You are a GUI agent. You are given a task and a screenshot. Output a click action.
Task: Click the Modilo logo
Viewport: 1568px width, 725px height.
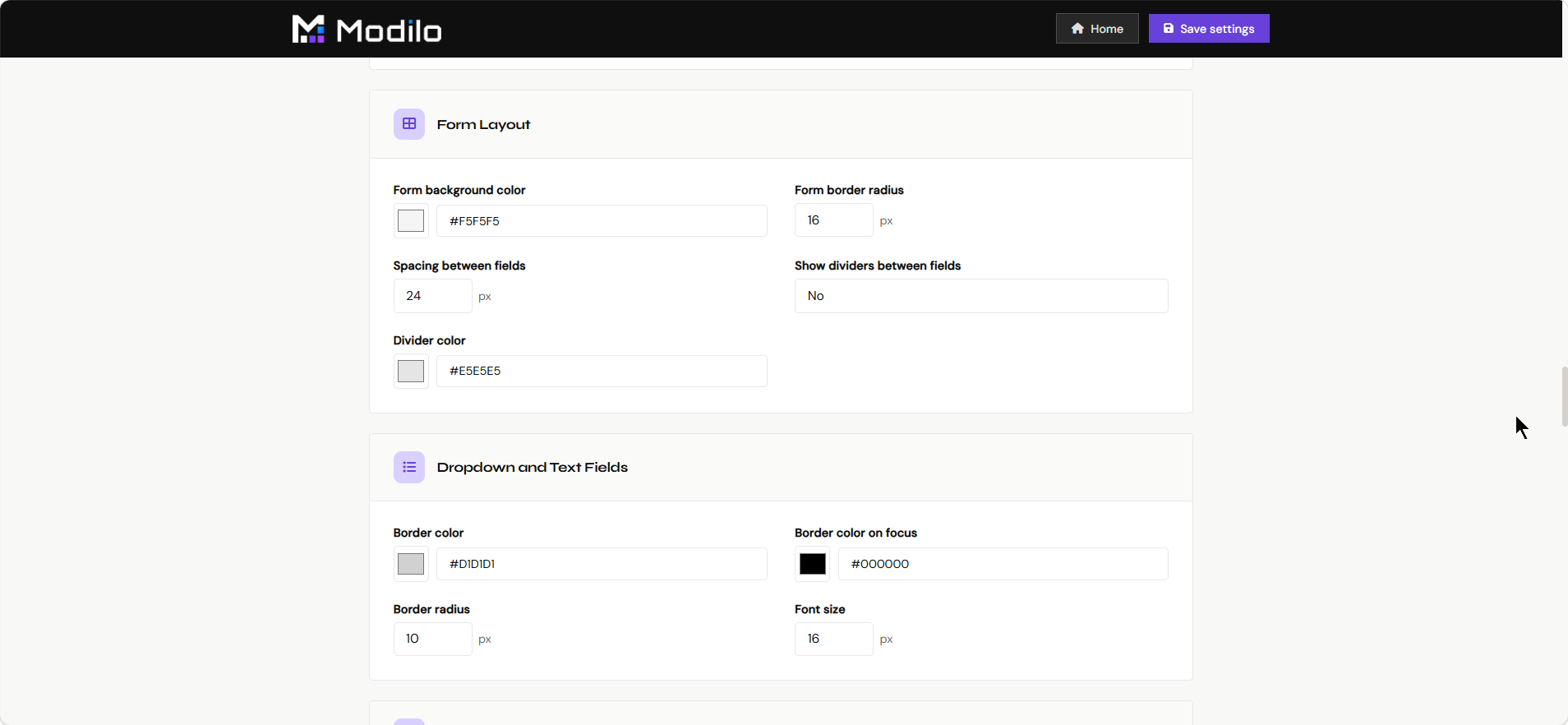tap(367, 30)
